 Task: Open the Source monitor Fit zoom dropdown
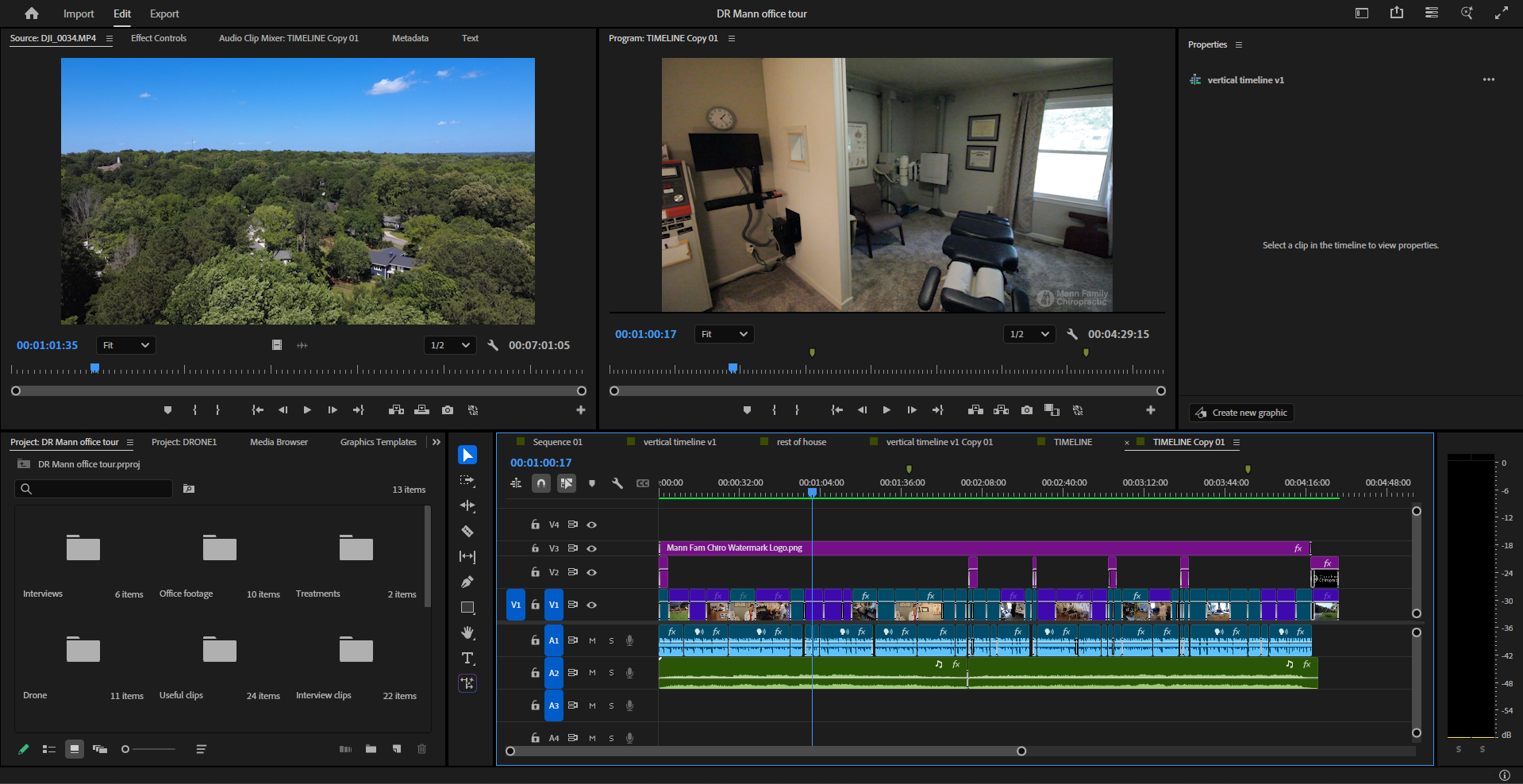(x=126, y=345)
